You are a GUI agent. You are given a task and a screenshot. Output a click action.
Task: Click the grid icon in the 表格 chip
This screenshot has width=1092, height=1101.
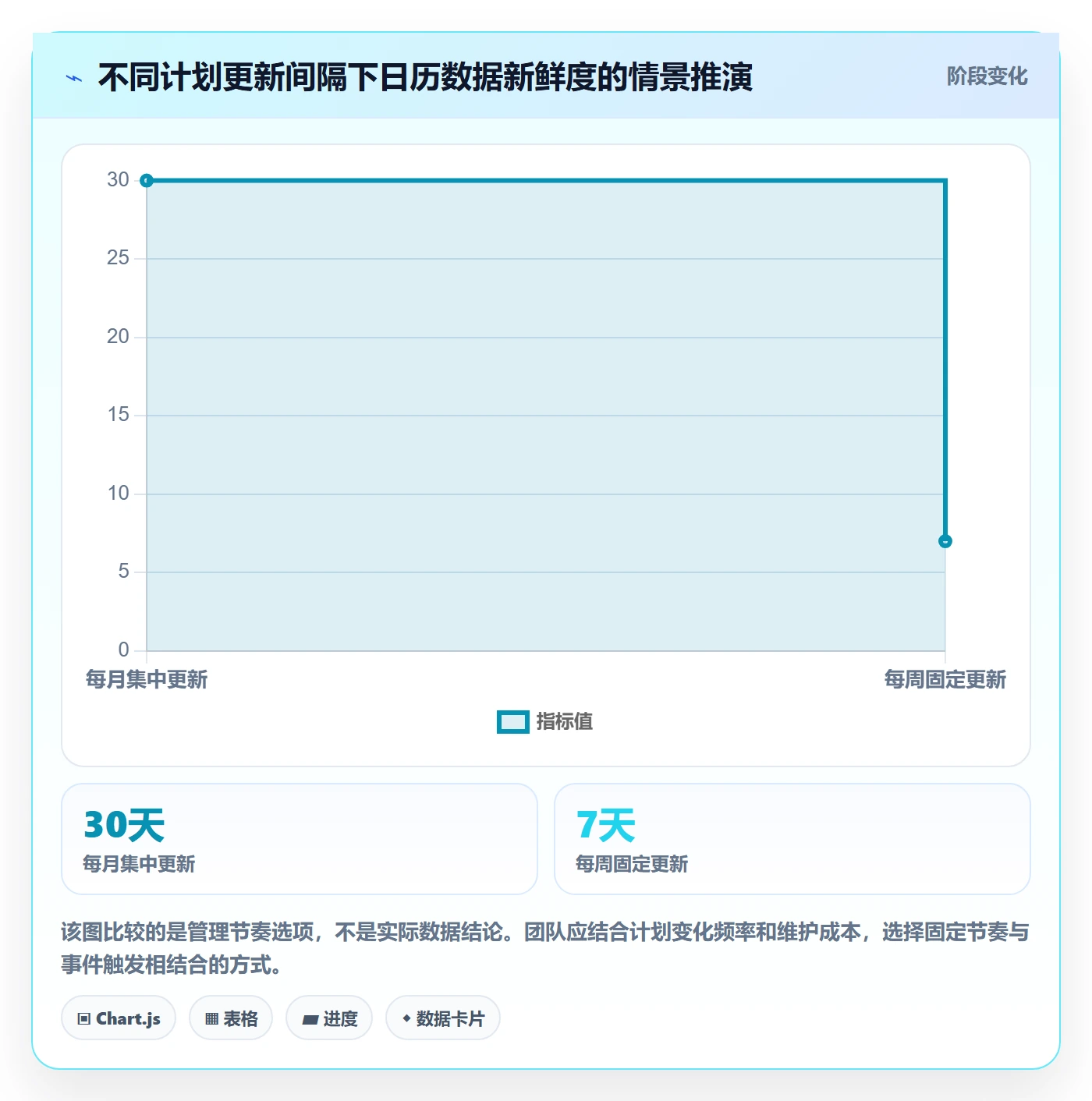coord(211,1018)
